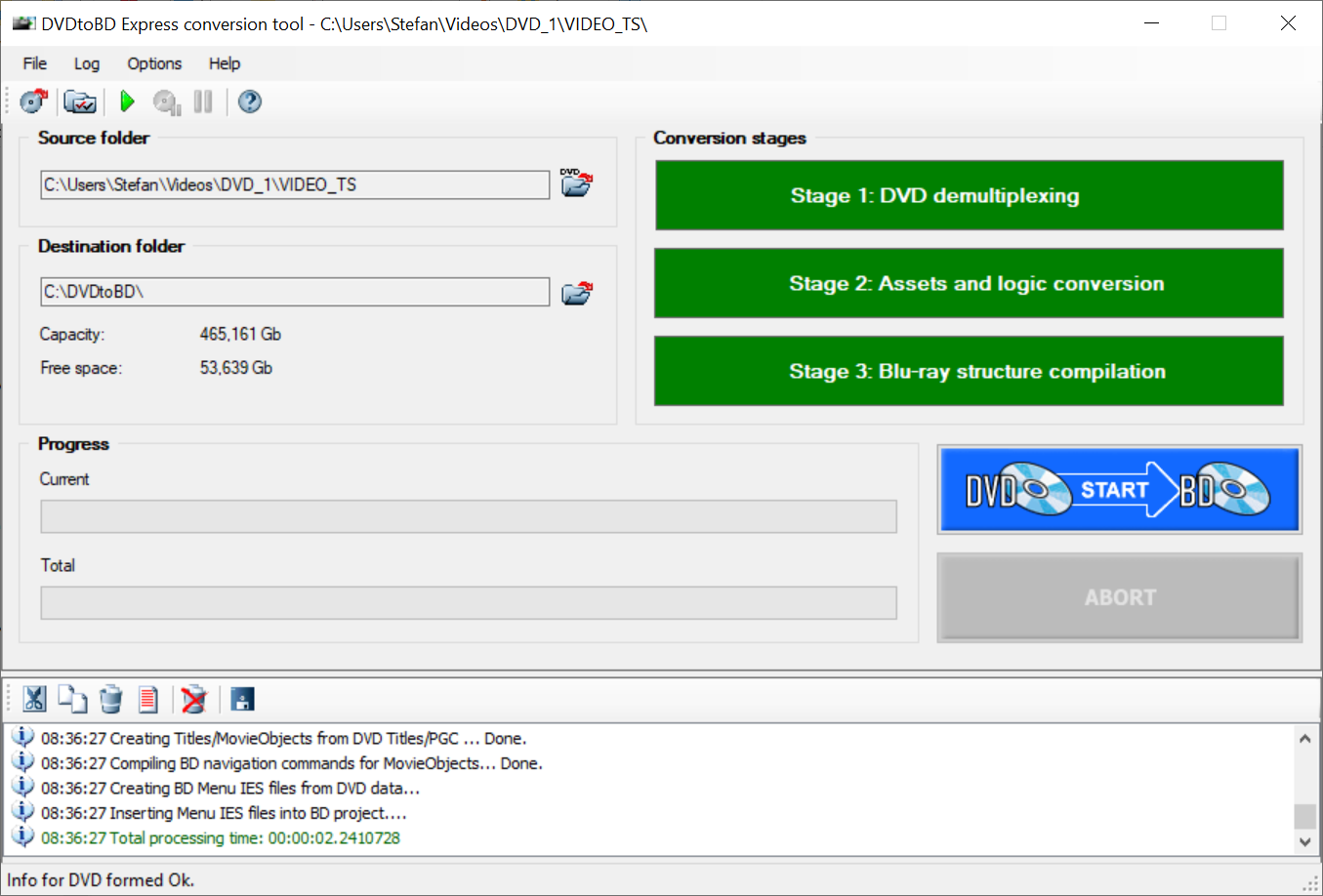Click Stage 1: DVD demultiplexing
Image resolution: width=1323 pixels, height=896 pixels.
click(x=970, y=195)
